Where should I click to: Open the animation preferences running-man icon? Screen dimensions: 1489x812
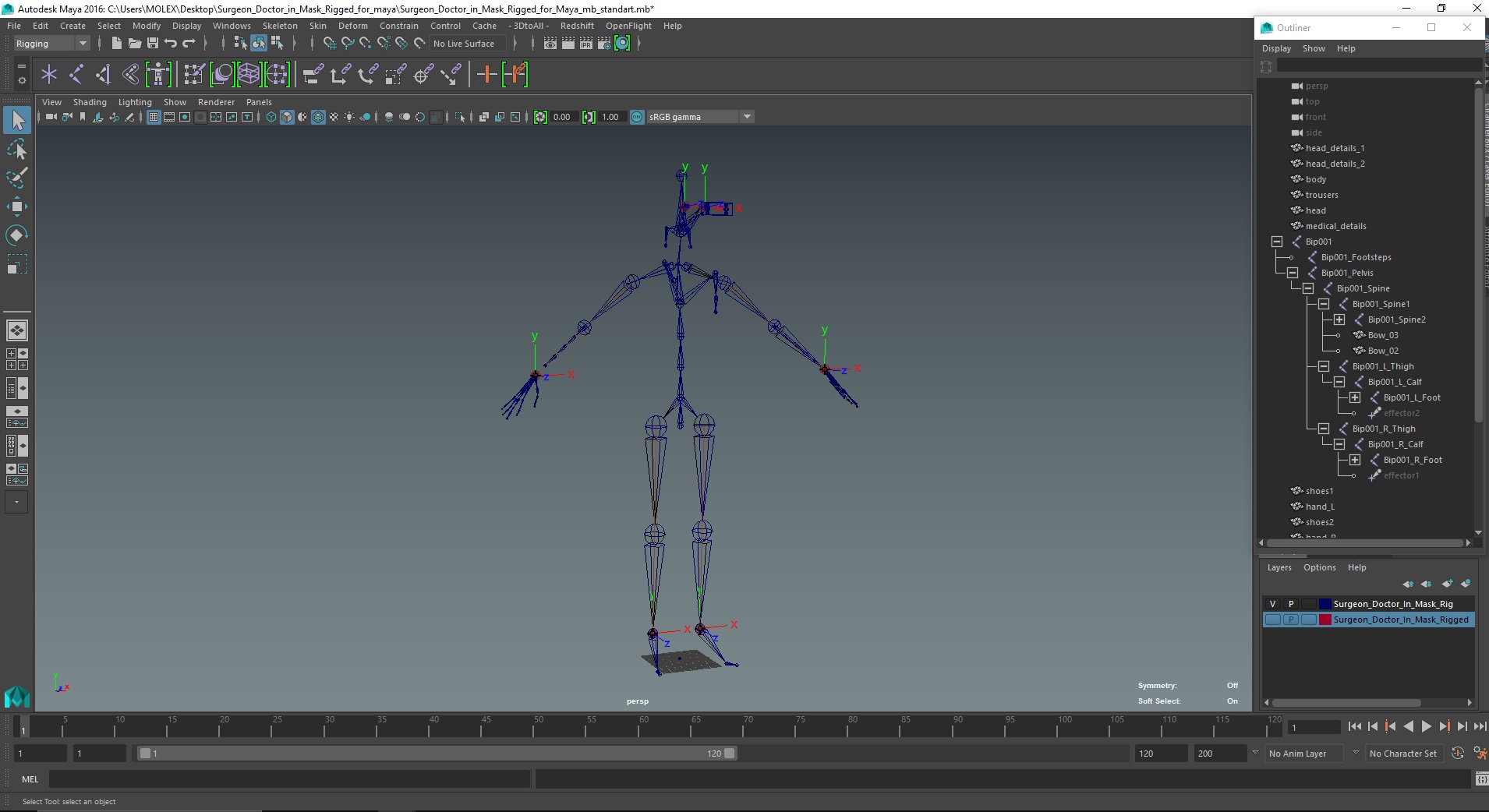point(1479,754)
